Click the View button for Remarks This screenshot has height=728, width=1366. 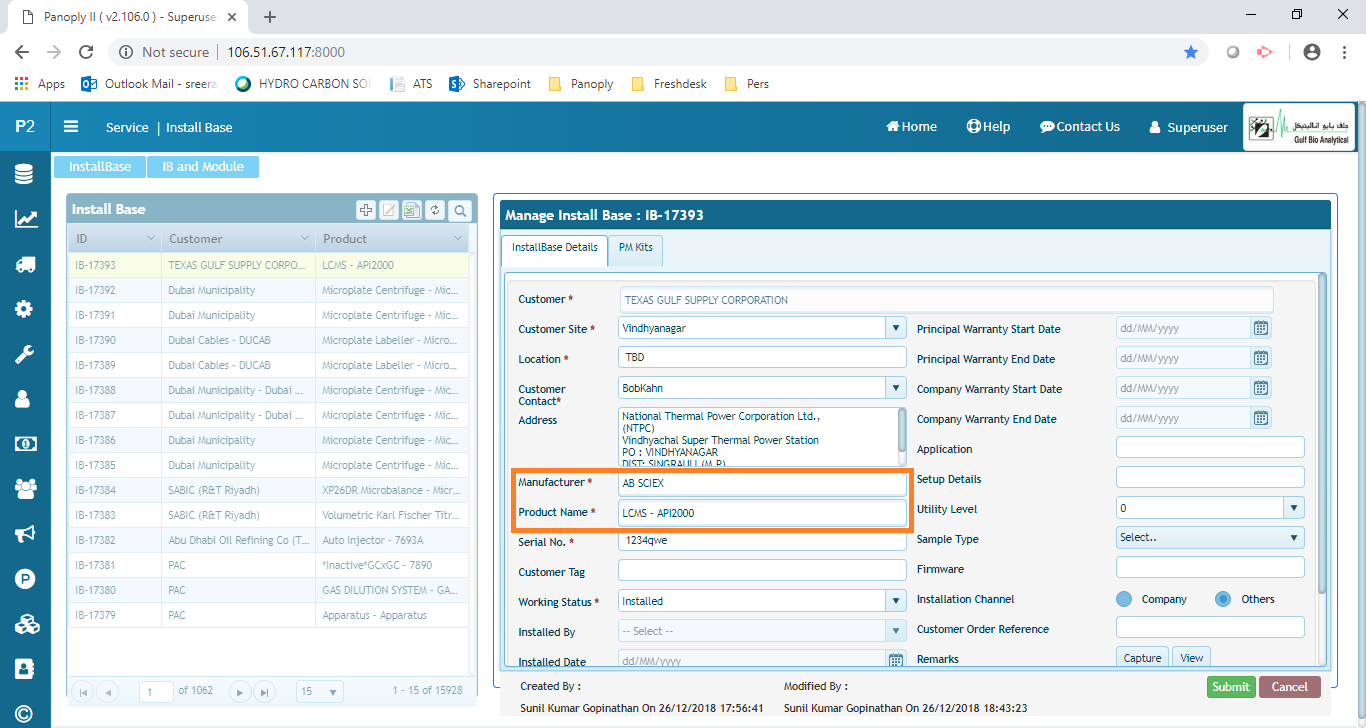click(x=1191, y=658)
